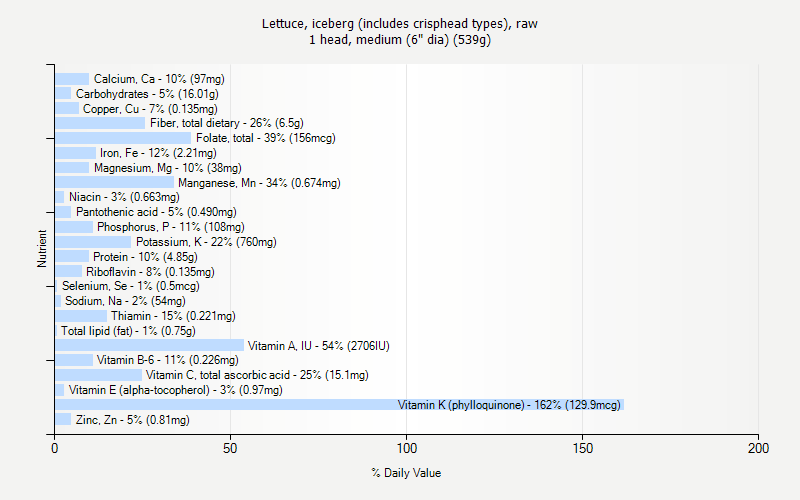
Task: Click the Niacin - 3% (0.663mg) label
Action: (x=124, y=197)
